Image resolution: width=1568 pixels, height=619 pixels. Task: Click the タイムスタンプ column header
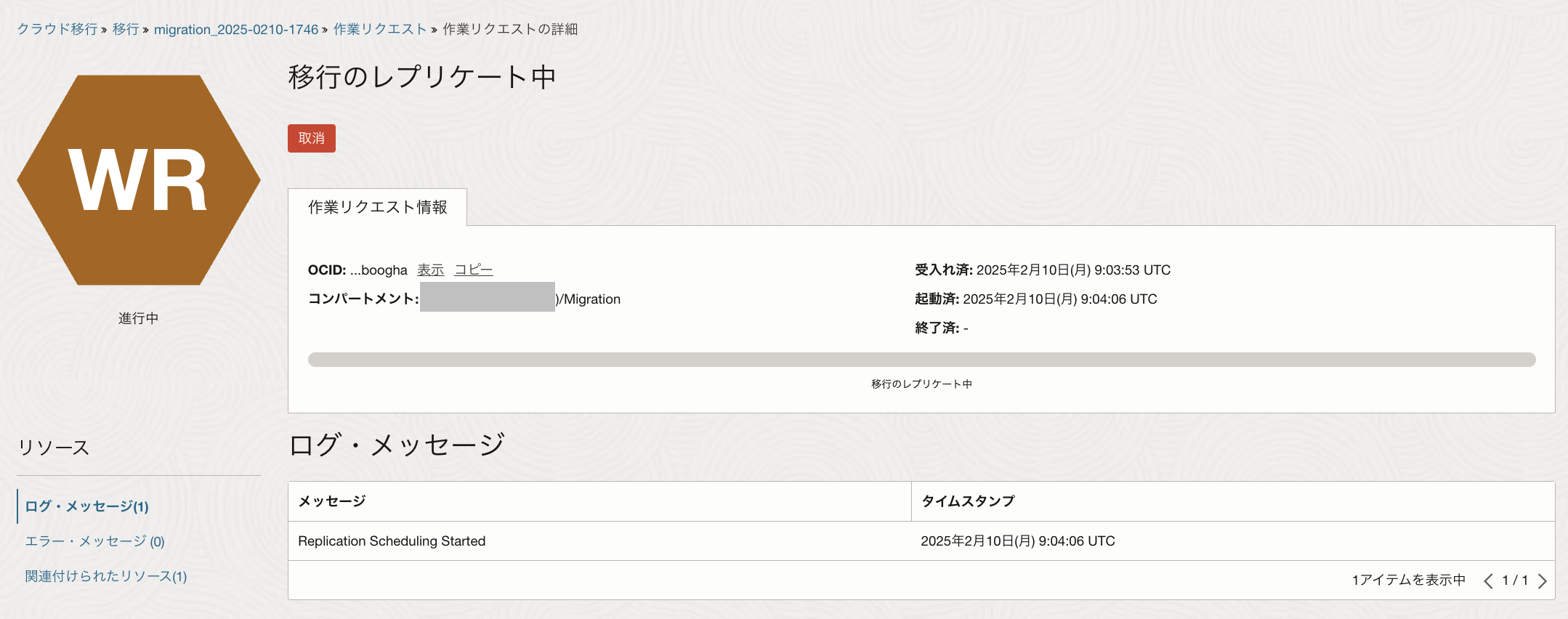pos(968,501)
